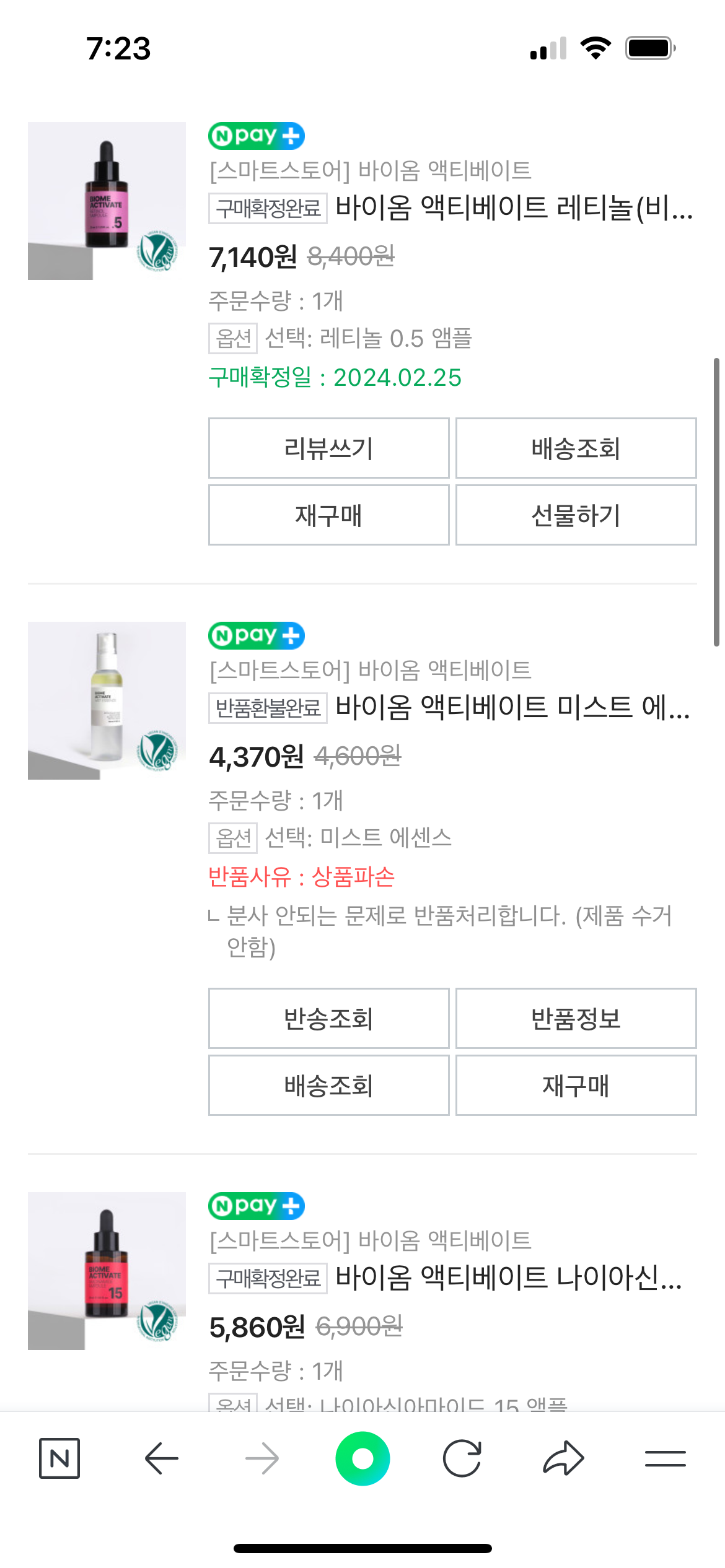
Task: Tap 배송조회 for the retinol ampoule order
Action: pyautogui.click(x=576, y=448)
